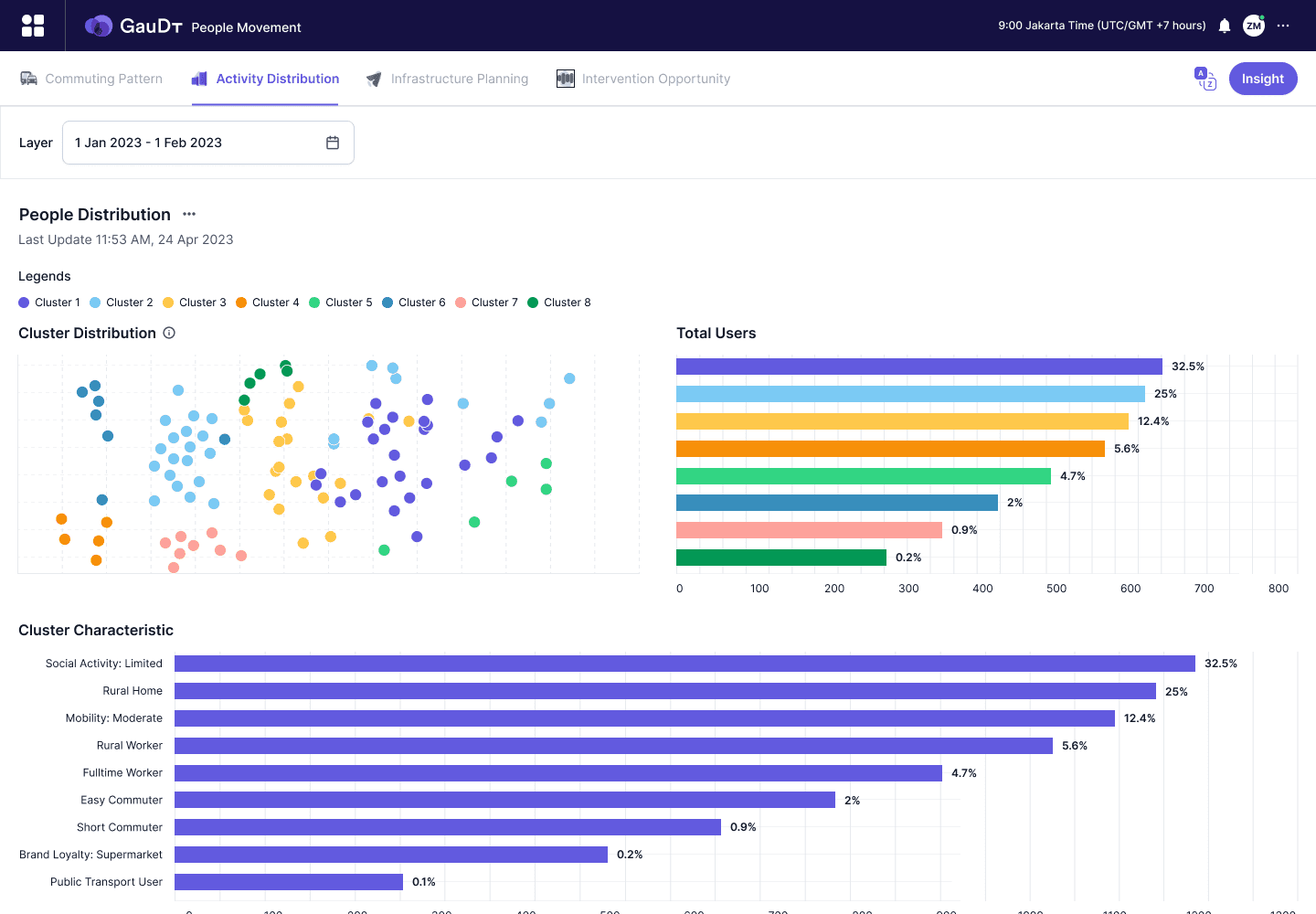The height and width of the screenshot is (914, 1316).
Task: Click the Social Activity: Limited label
Action: 104,664
